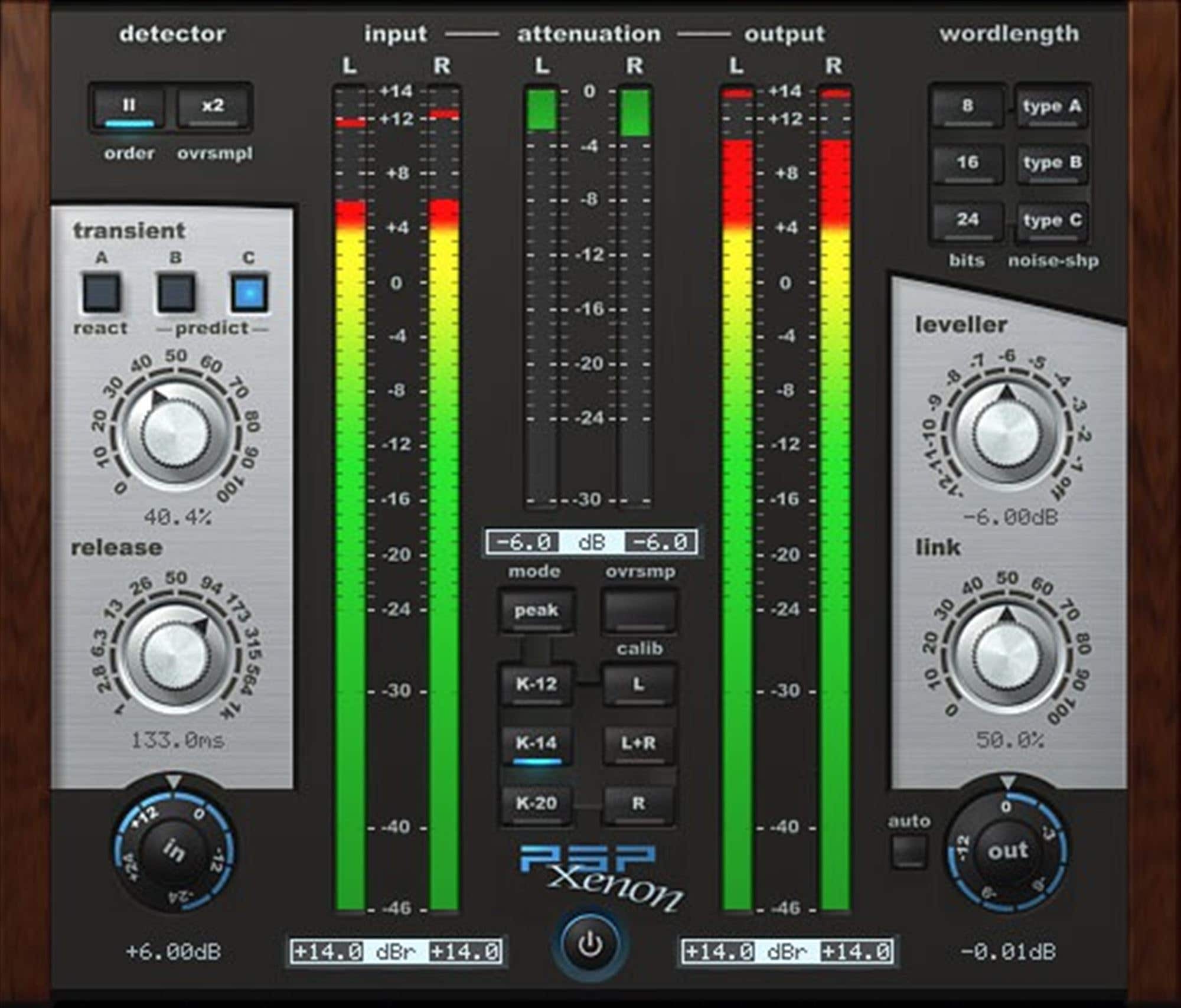Click the transient percentage knob

pyautogui.click(x=176, y=434)
